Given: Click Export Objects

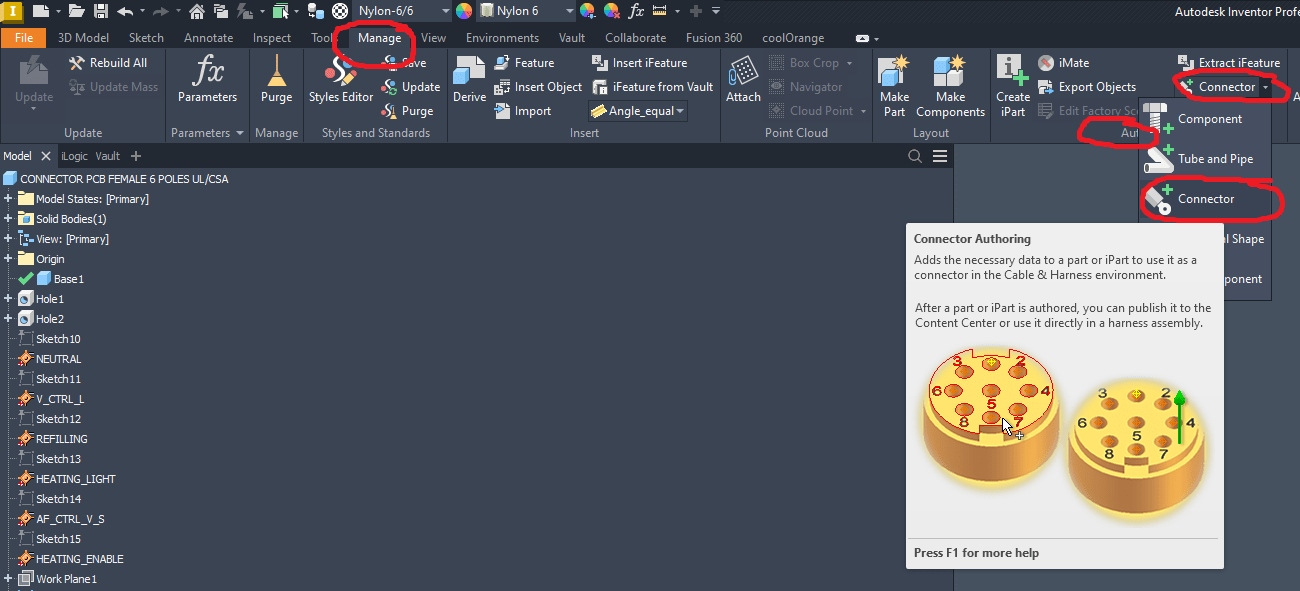Looking at the screenshot, I should 1087,87.
